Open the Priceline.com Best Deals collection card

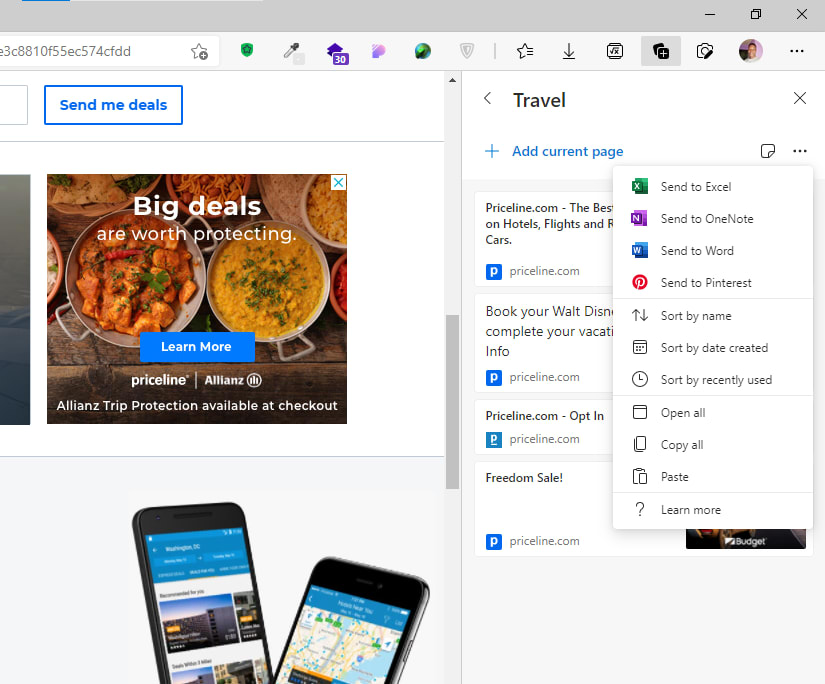coord(544,239)
